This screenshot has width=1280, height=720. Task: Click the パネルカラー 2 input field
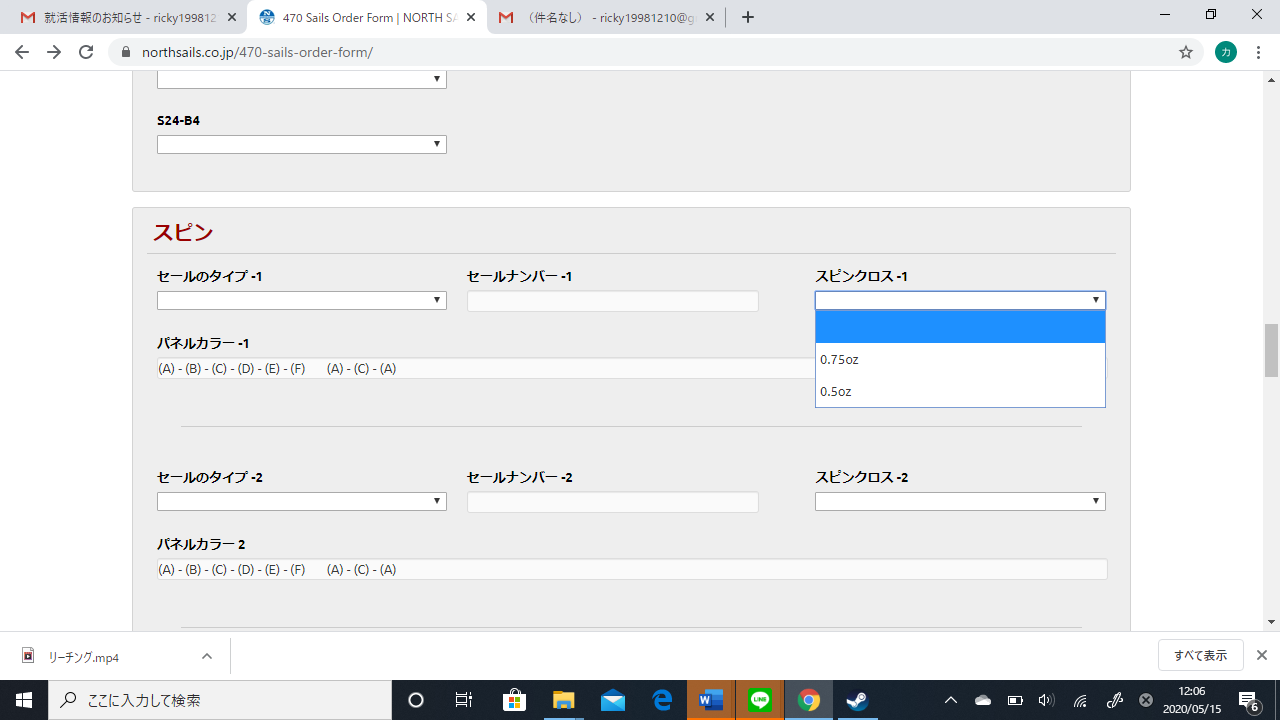pos(632,569)
